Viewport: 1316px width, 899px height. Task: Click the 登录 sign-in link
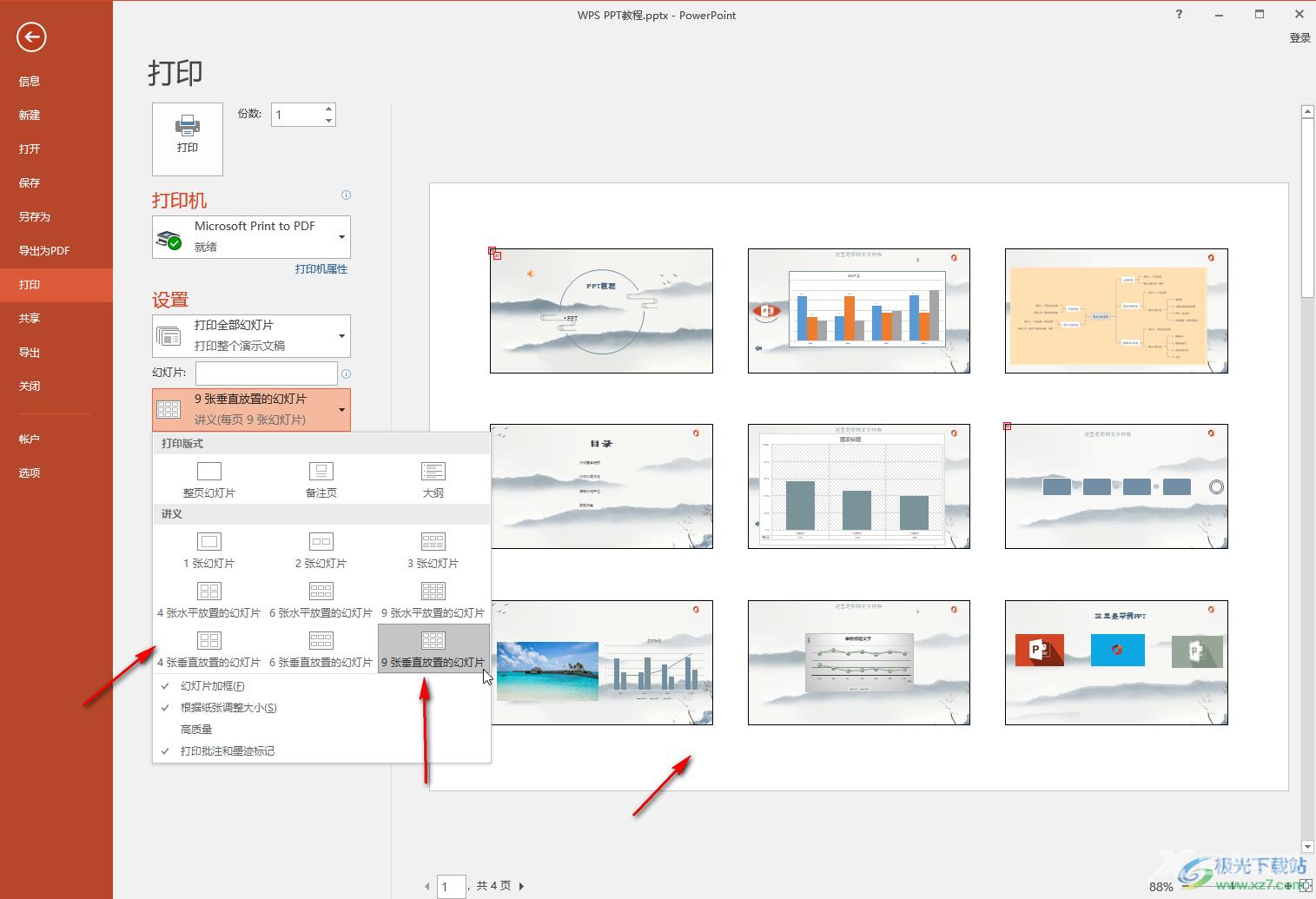click(x=1299, y=37)
